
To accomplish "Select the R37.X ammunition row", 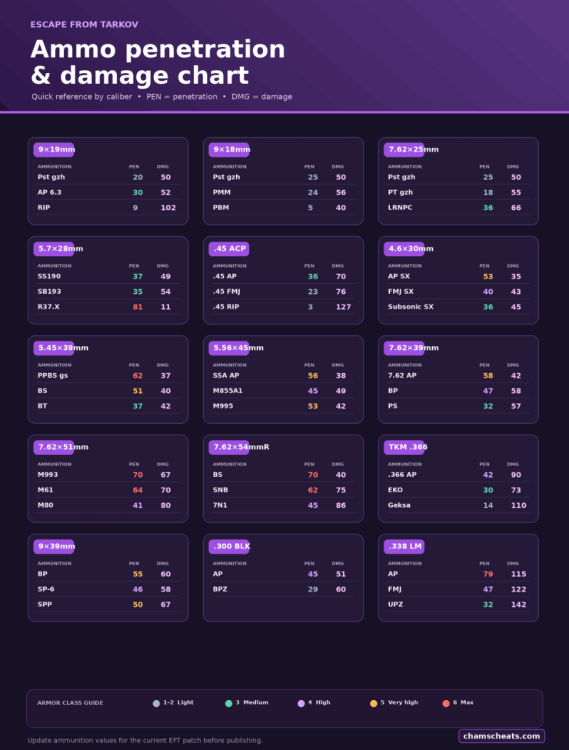I will 108,307.
